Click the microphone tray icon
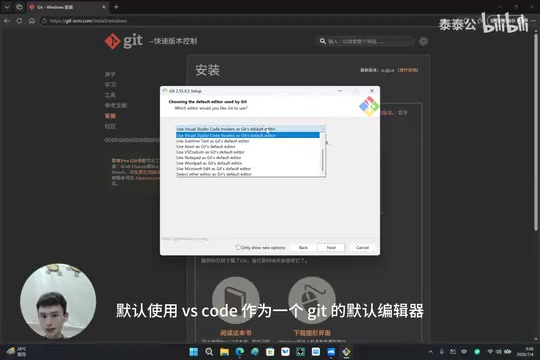 tap(442, 352)
